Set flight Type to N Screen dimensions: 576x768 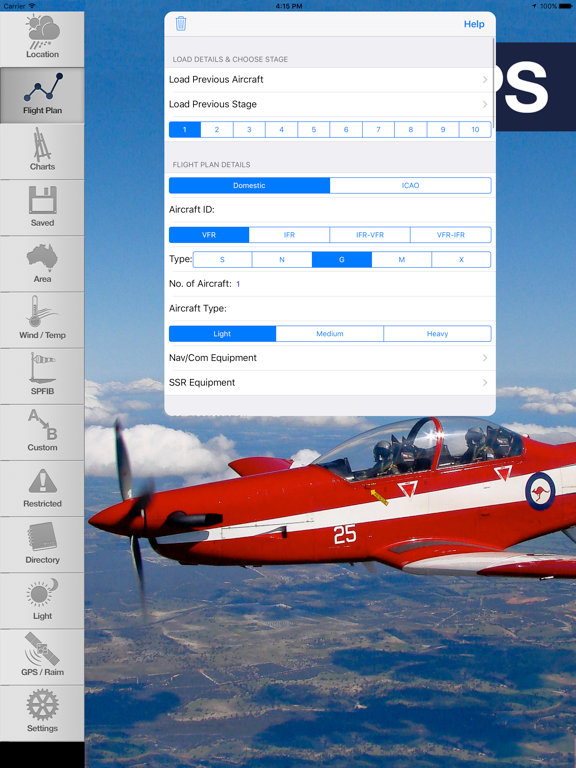coord(282,260)
